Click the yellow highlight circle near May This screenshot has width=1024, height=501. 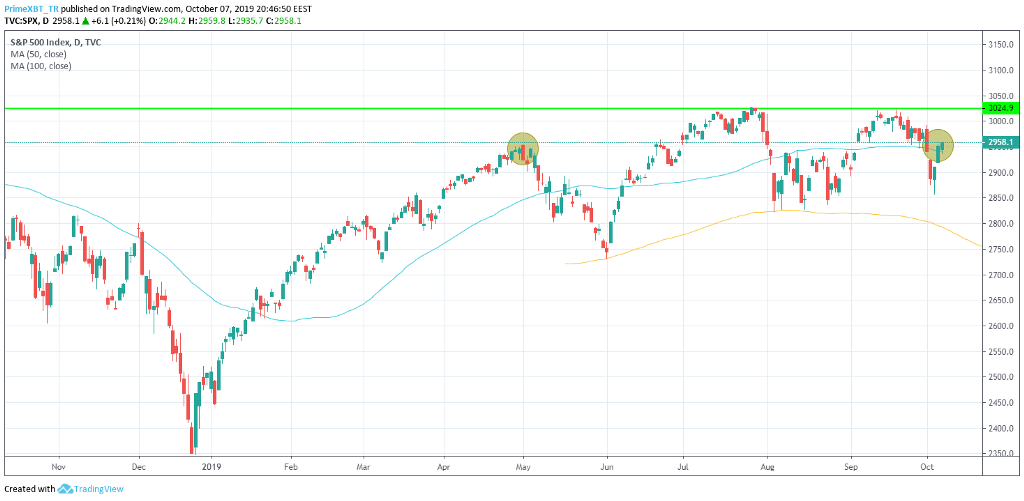coord(523,149)
